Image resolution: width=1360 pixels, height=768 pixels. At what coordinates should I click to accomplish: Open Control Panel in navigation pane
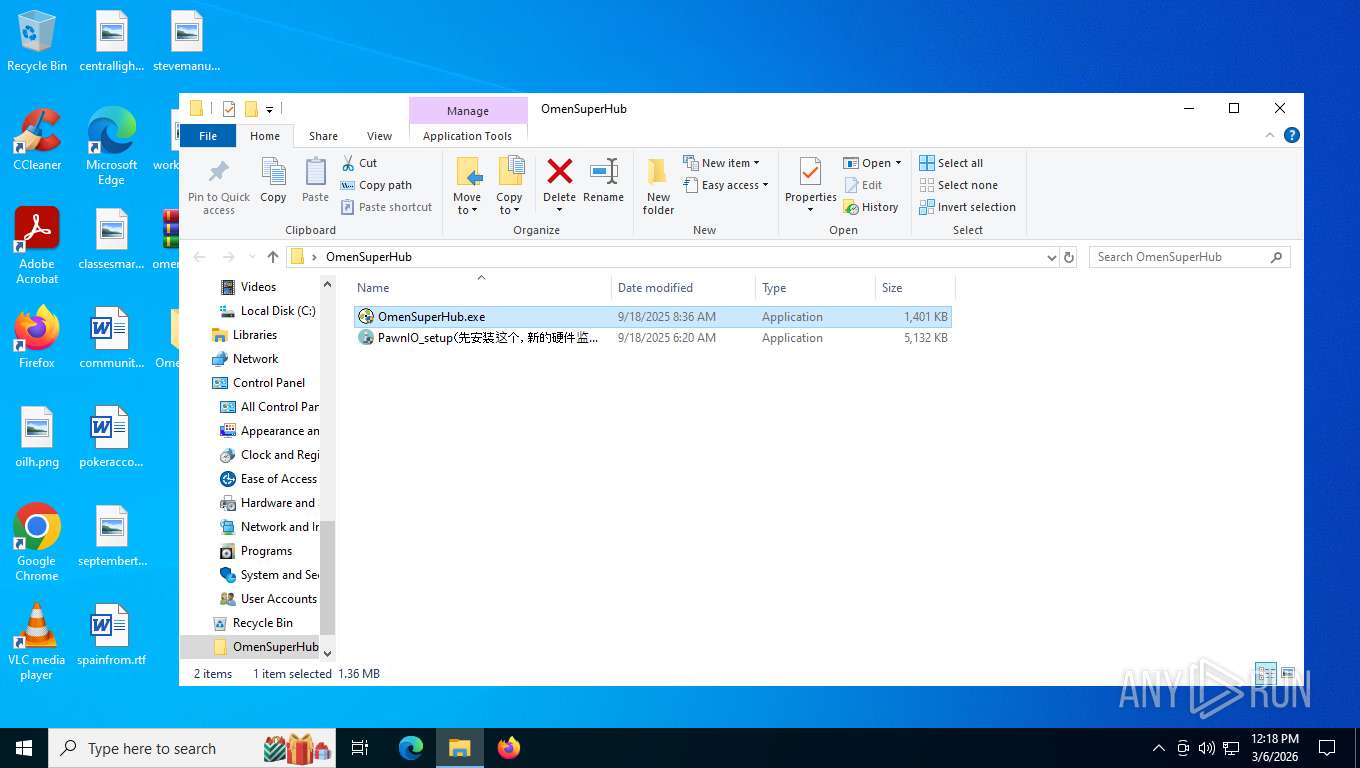click(x=258, y=383)
